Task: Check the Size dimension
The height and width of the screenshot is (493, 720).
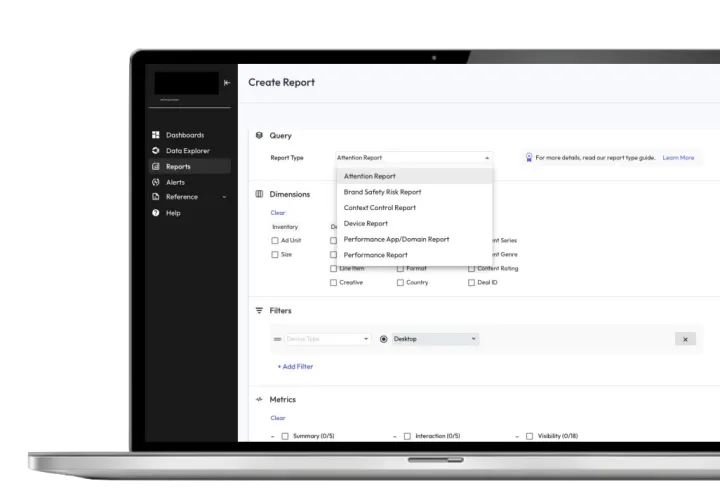Action: pos(275,254)
